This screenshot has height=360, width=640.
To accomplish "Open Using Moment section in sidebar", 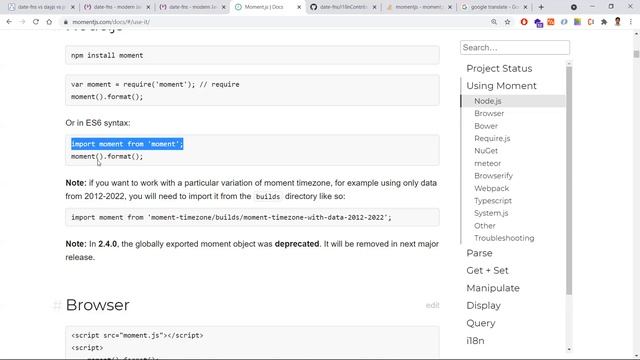I will pos(501,86).
